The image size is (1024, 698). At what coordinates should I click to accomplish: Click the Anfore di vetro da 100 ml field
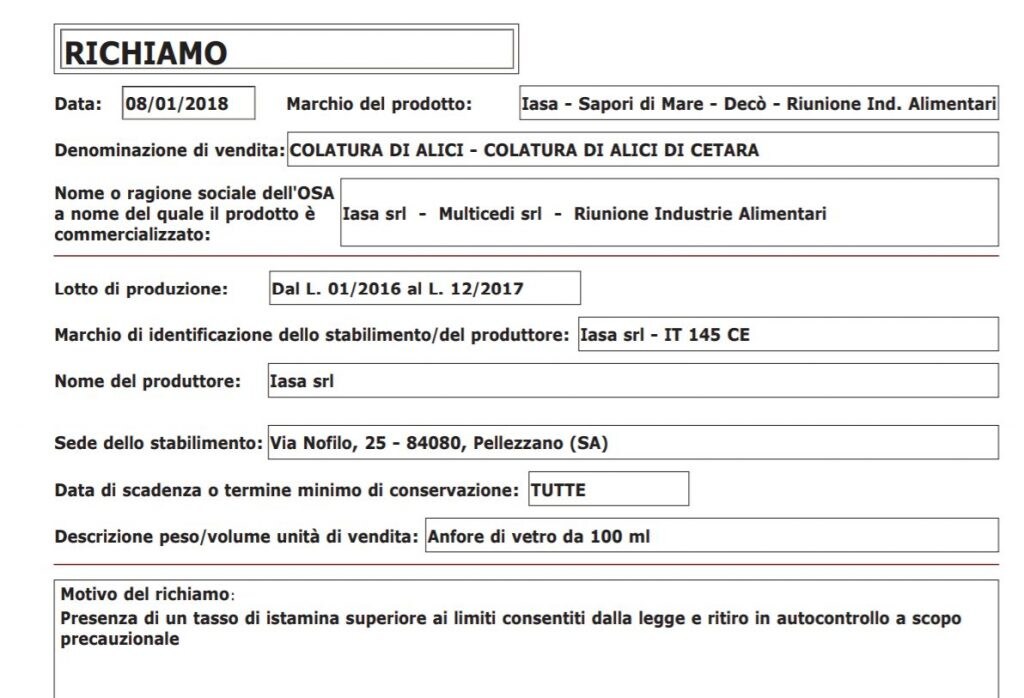click(x=712, y=535)
